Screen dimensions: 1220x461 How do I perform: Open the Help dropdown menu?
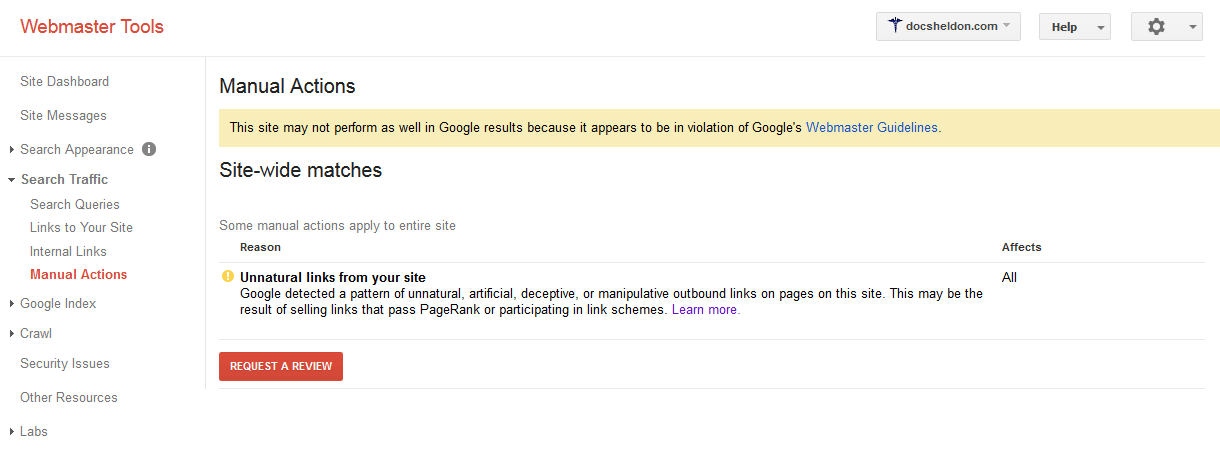(1074, 27)
